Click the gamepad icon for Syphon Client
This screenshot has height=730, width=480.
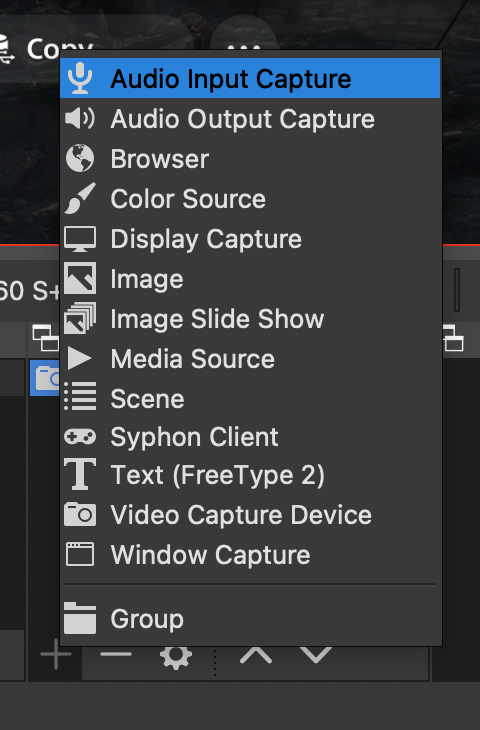pos(80,437)
